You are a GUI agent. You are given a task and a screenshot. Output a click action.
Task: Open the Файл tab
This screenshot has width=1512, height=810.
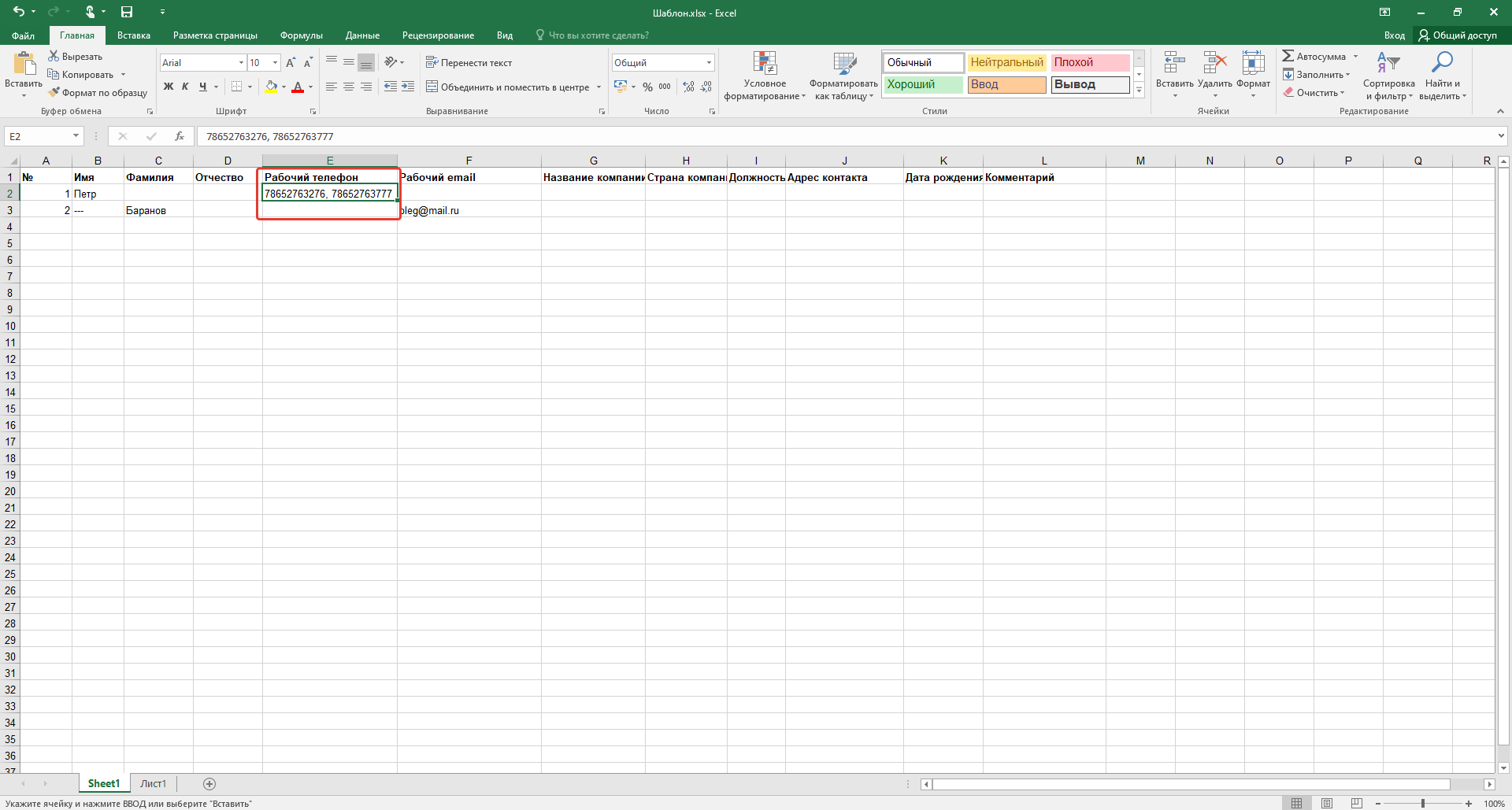[24, 35]
